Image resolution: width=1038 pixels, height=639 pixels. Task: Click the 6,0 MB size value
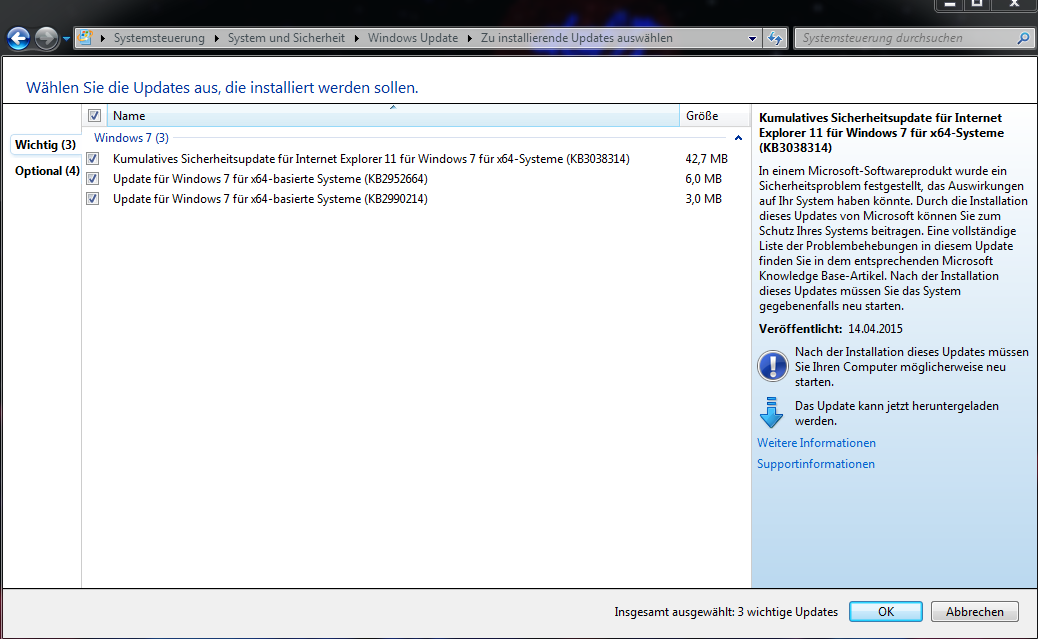[x=703, y=179]
